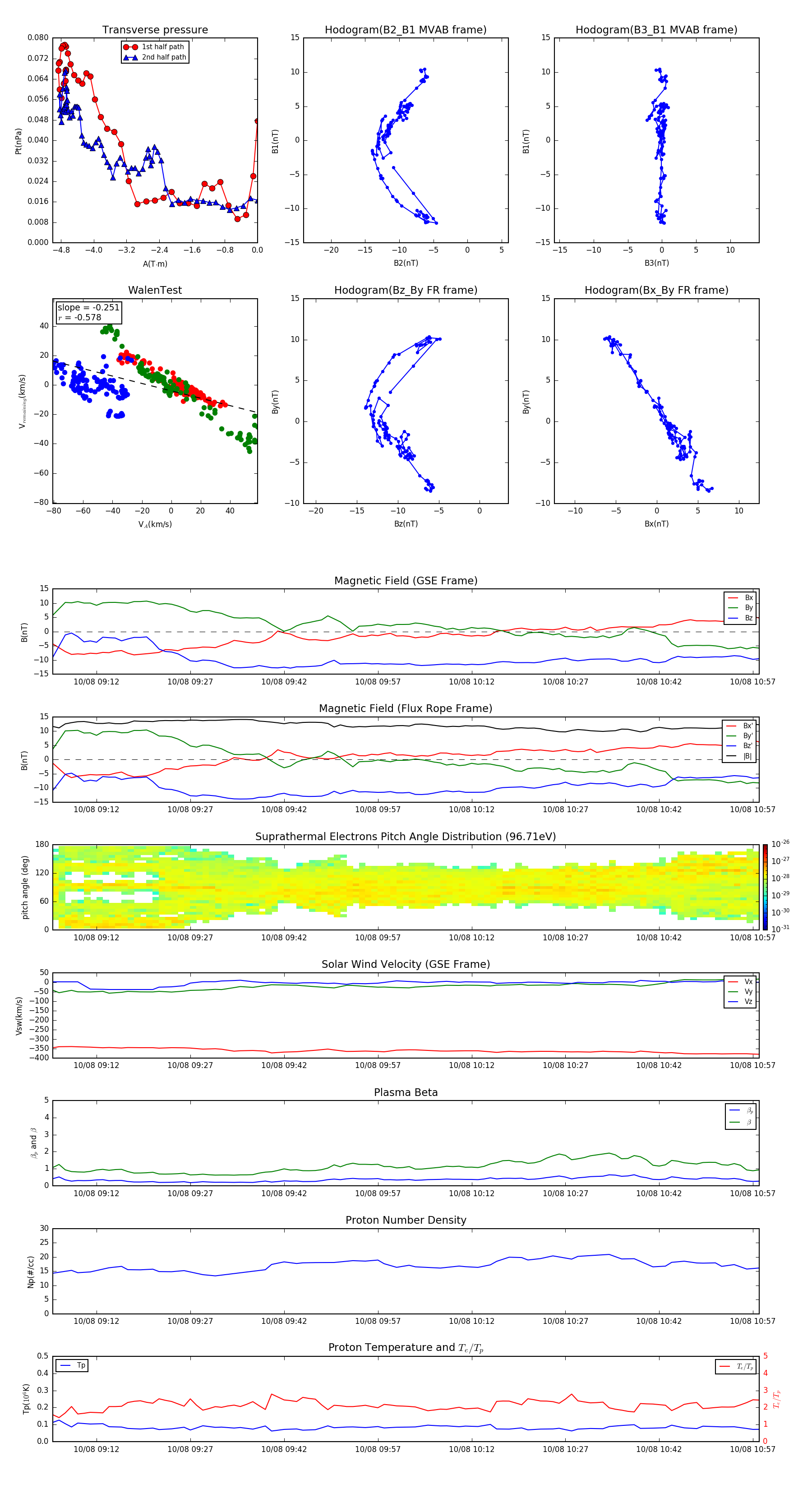Image resolution: width=812 pixels, height=1489 pixels.
Task: Click 'Magnetic Field (Flux Rope Frame)' title
Action: point(406,709)
